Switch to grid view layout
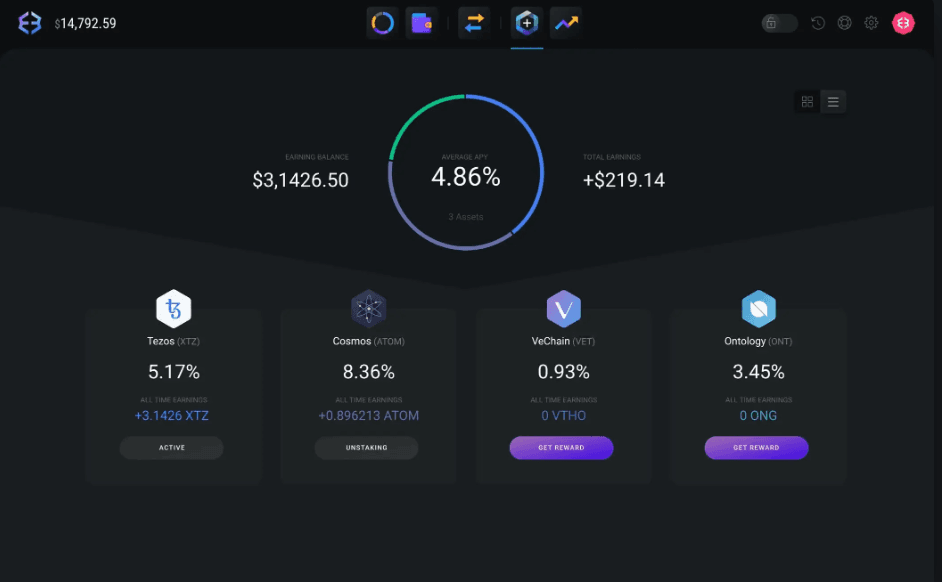 (x=807, y=102)
